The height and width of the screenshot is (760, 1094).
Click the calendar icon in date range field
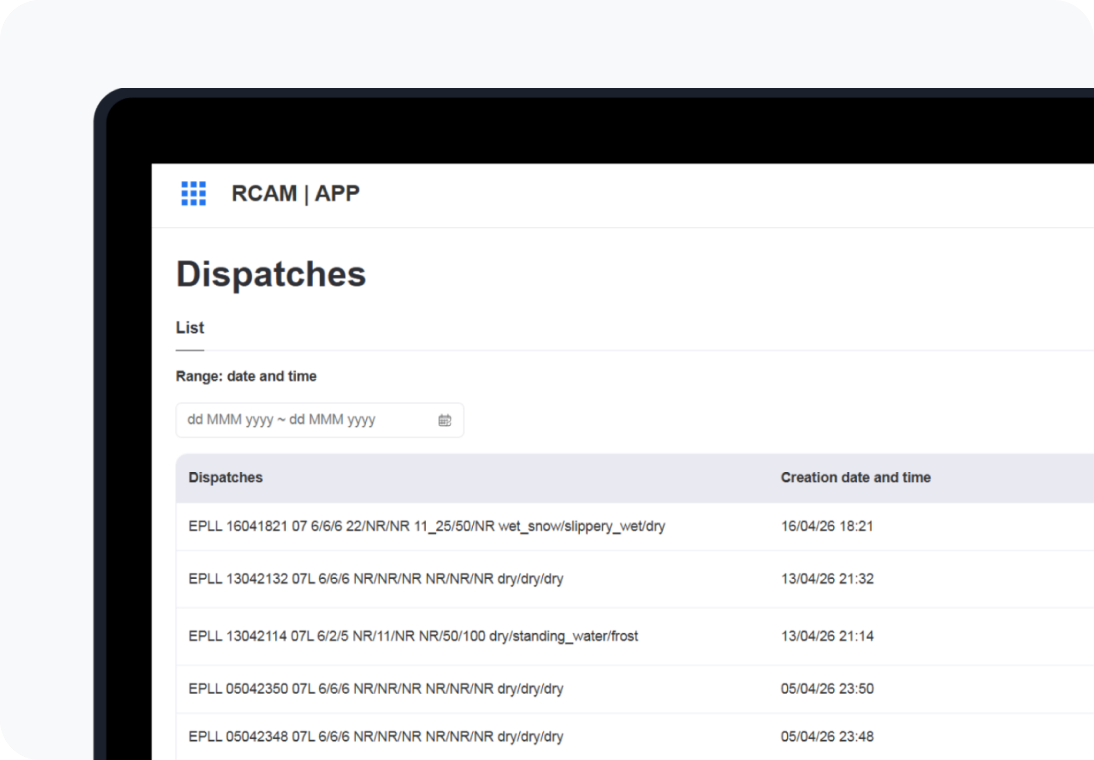coord(444,420)
